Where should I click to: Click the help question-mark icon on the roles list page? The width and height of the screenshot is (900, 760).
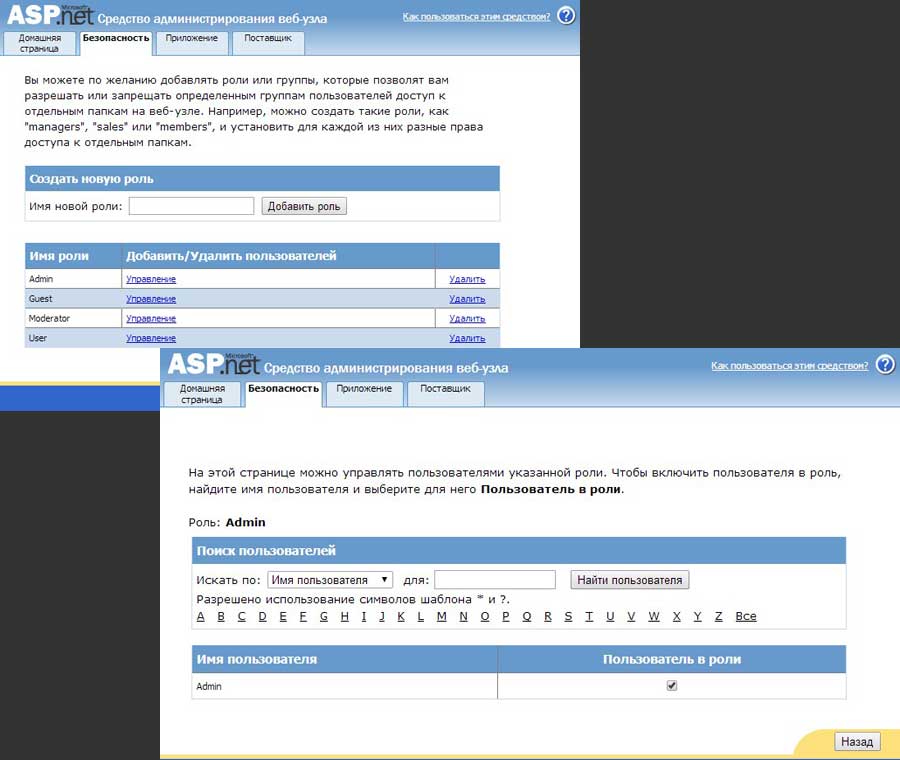(566, 15)
